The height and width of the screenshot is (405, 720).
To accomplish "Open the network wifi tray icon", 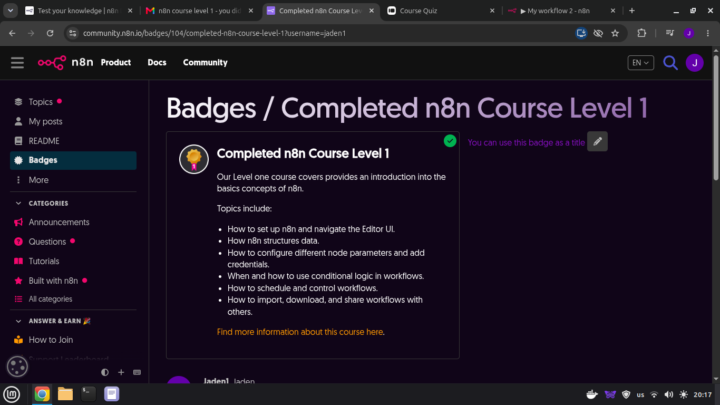I will click(654, 394).
